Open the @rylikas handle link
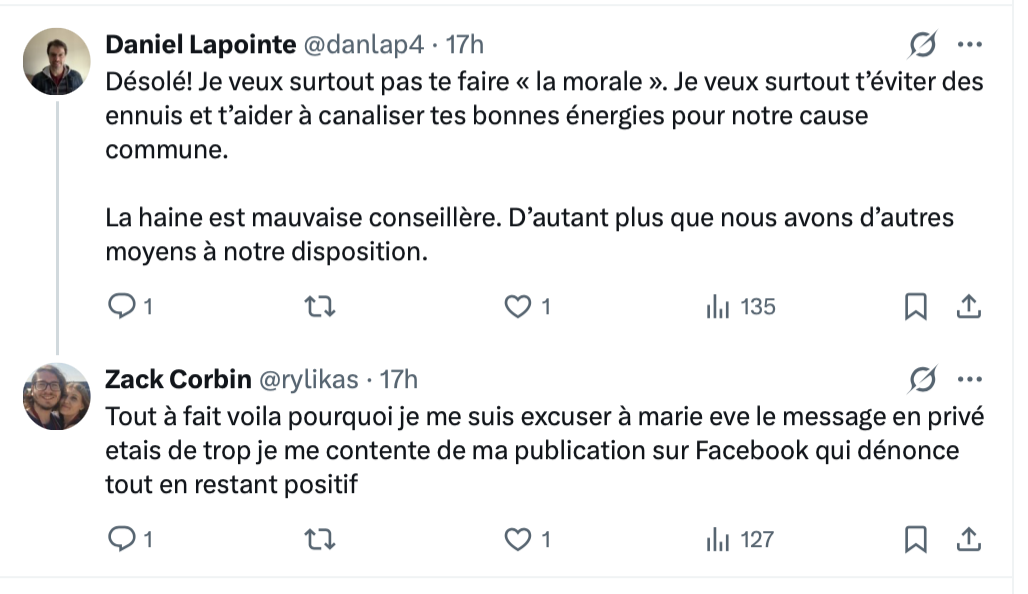The height and width of the screenshot is (594, 1028). (308, 380)
